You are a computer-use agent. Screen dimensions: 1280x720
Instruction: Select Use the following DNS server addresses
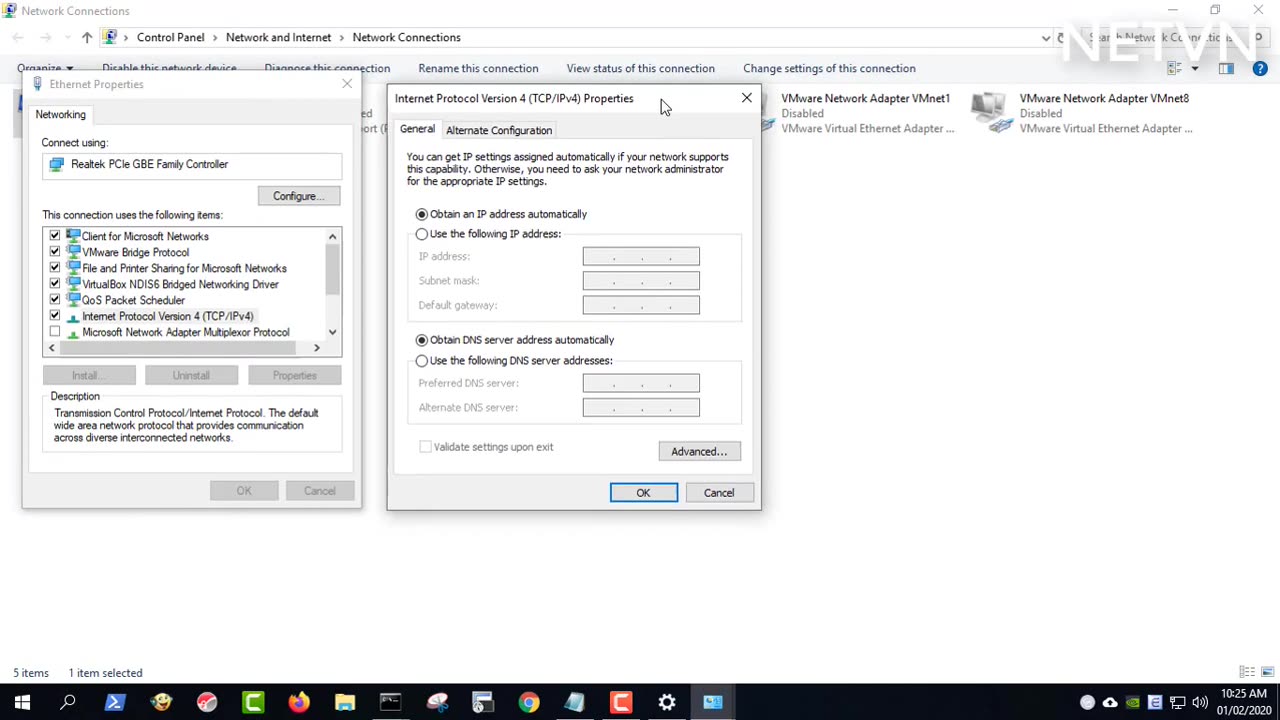coord(422,361)
